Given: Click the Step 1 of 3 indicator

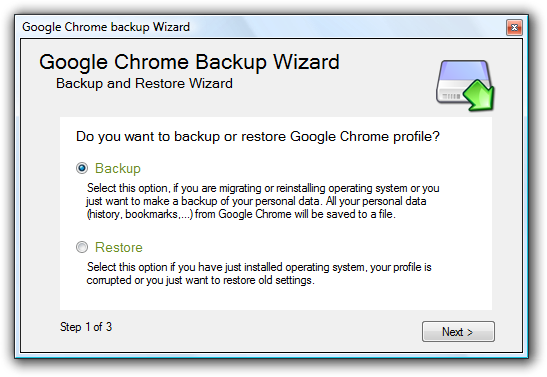Looking at the screenshot, I should (86, 327).
